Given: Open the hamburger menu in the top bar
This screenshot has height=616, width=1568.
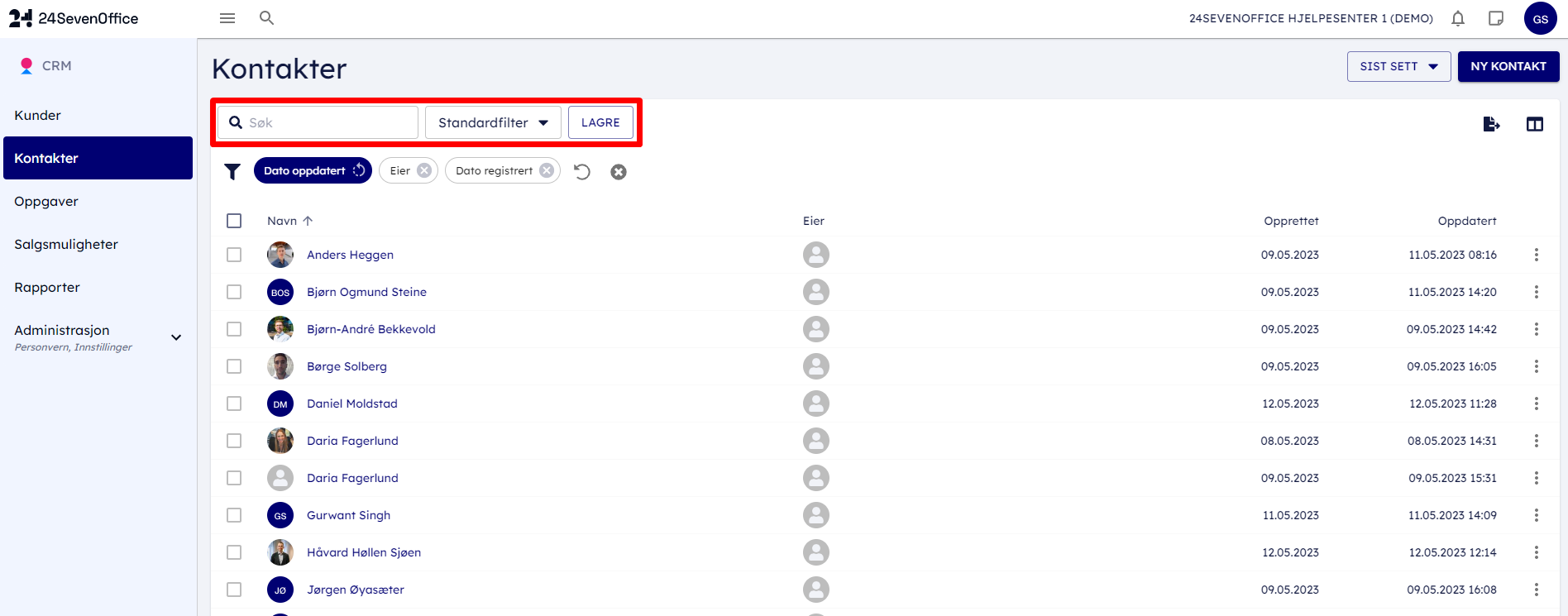Looking at the screenshot, I should click(x=227, y=18).
